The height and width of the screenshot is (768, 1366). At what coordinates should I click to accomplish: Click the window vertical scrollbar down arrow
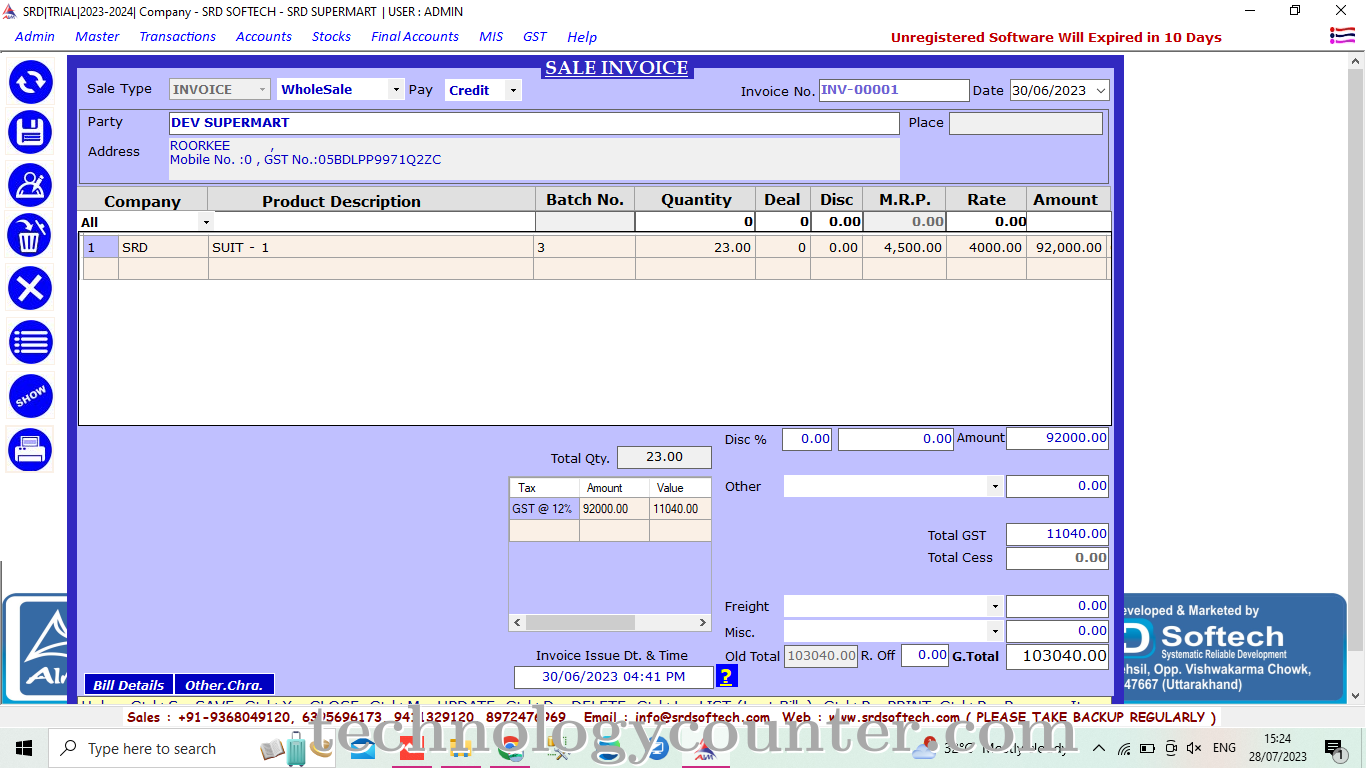(x=1356, y=696)
